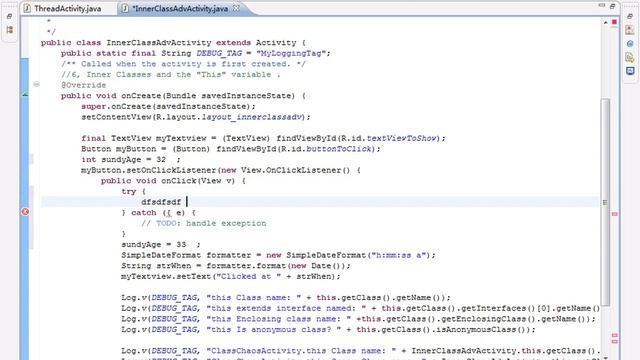Jump to the lowest overview ruler error marker
Image resolution: width=640 pixels, height=360 pixels.
[614, 341]
